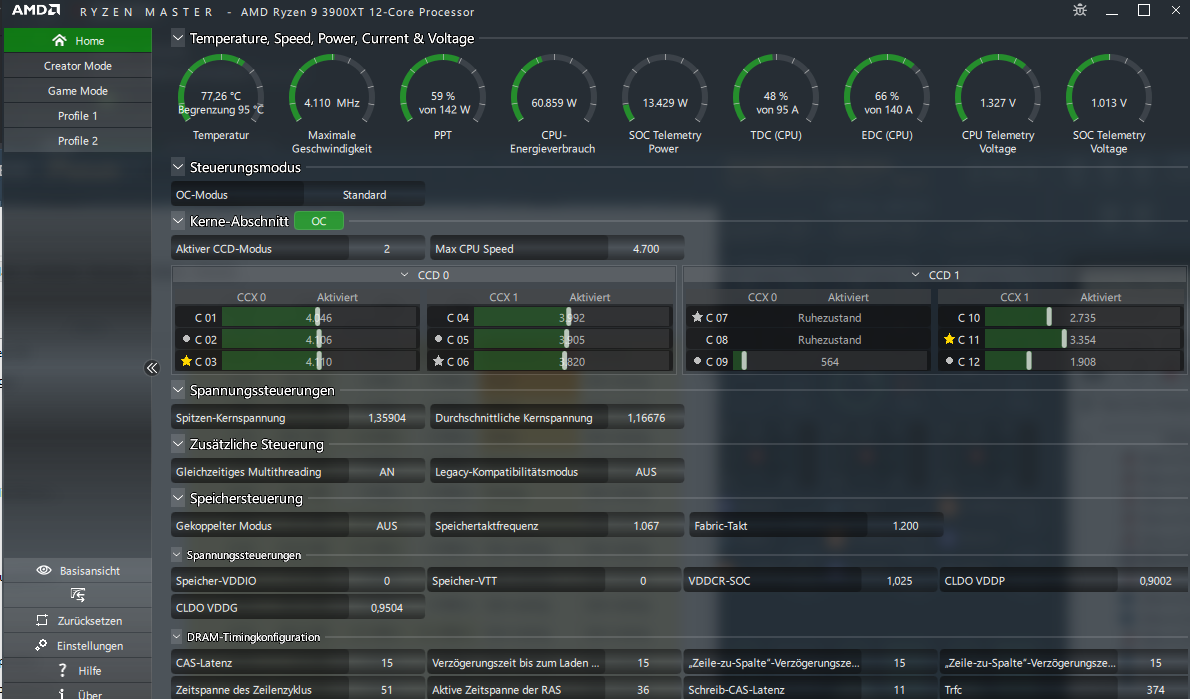This screenshot has width=1190, height=699.
Task: Click the AMD logo in title bar
Action: 36,11
